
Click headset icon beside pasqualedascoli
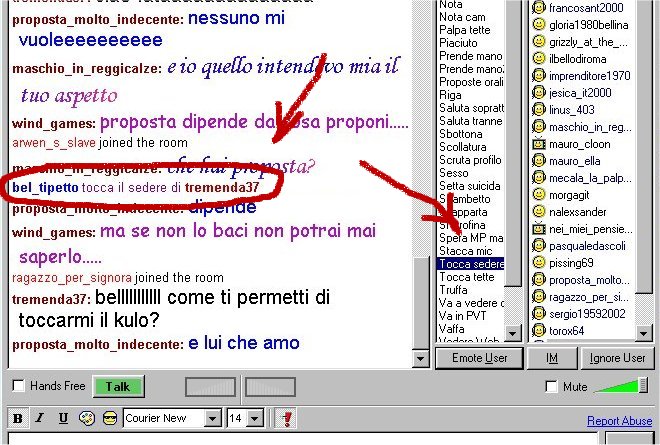point(539,245)
